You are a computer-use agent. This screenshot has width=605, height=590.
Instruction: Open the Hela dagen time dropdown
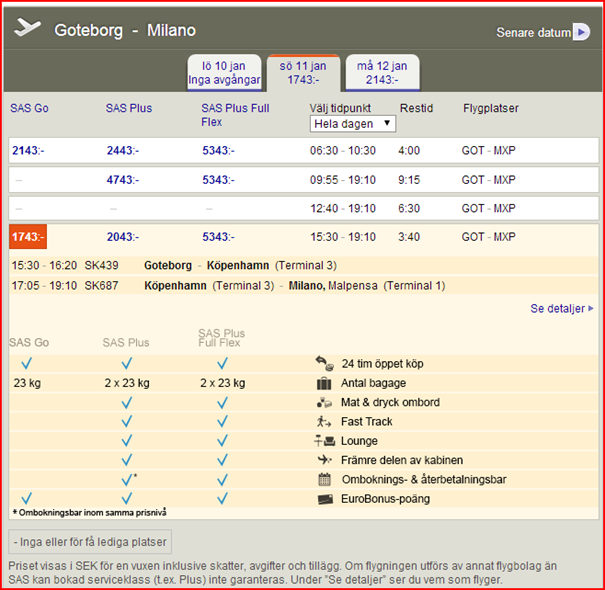point(353,123)
